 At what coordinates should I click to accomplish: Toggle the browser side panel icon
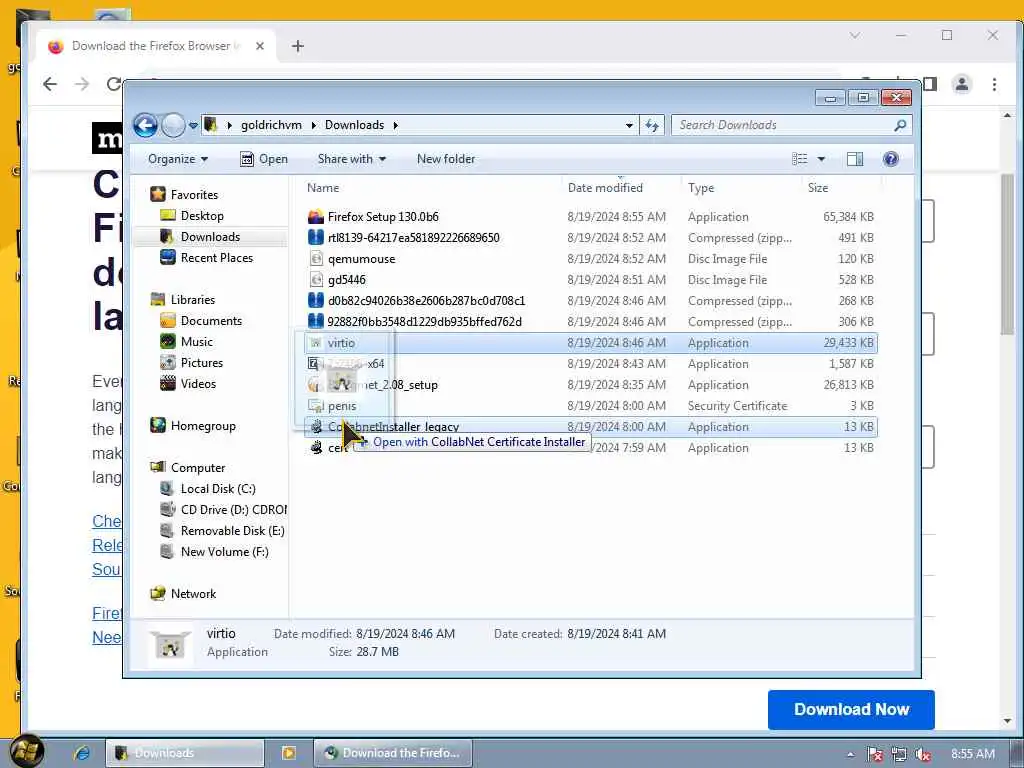[930, 84]
